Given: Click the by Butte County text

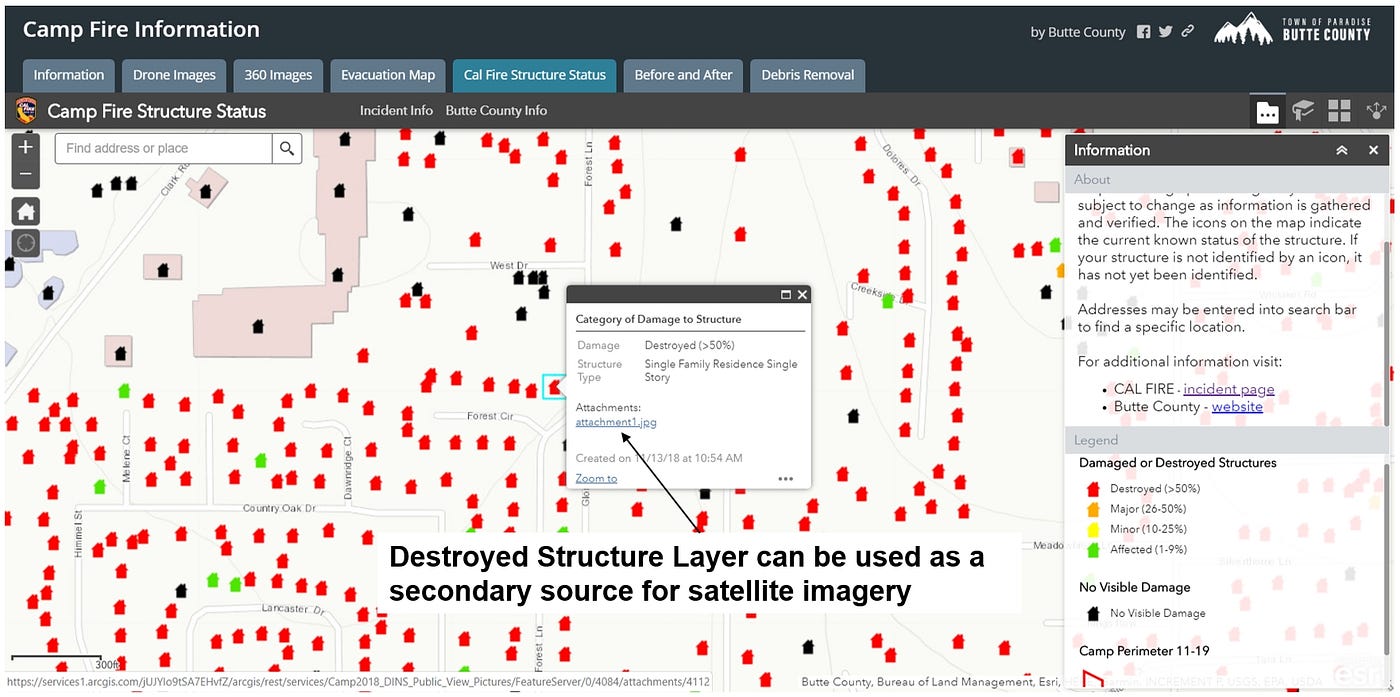Looking at the screenshot, I should (1078, 32).
